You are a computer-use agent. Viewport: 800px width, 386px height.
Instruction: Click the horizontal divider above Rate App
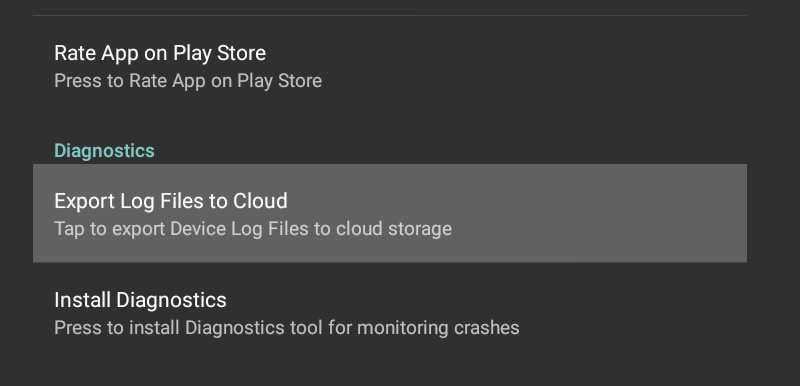tap(390, 15)
